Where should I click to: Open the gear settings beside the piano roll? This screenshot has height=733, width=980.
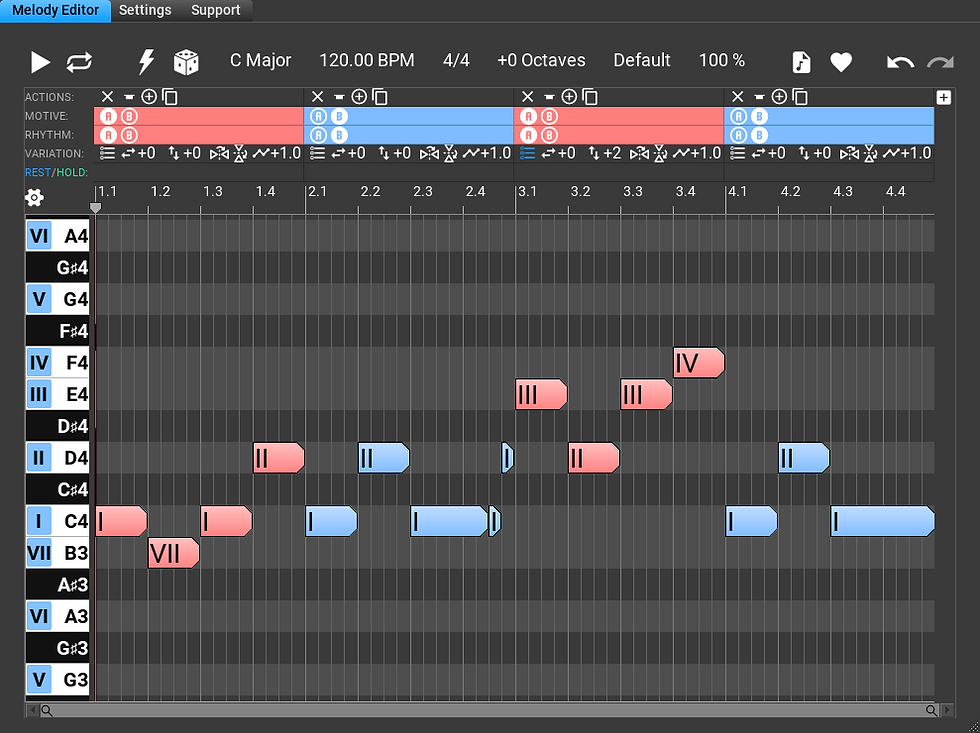point(34,197)
